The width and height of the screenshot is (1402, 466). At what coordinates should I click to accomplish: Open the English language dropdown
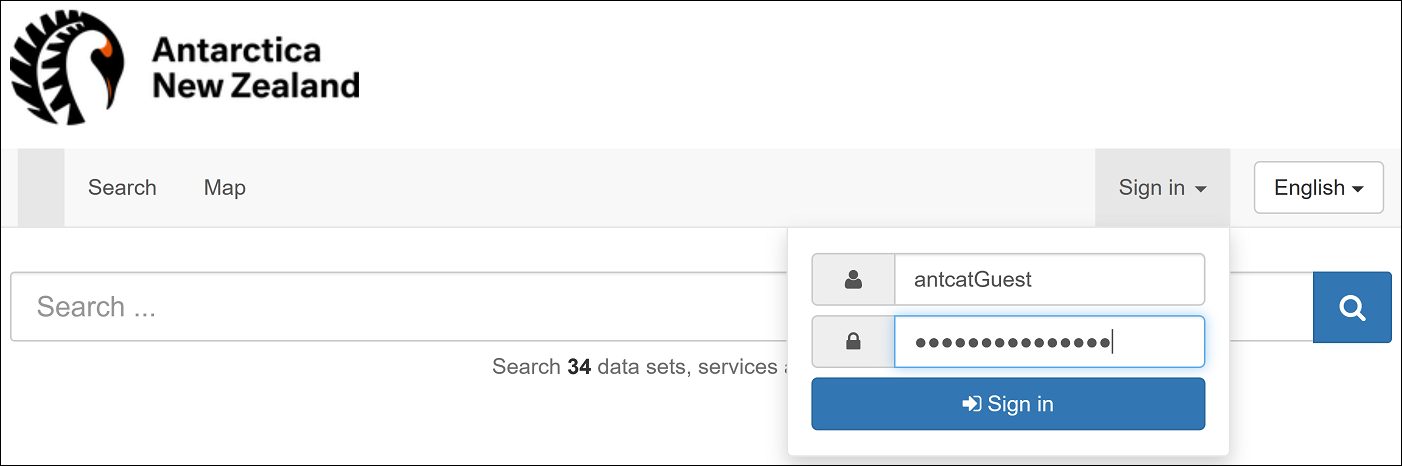click(1319, 188)
